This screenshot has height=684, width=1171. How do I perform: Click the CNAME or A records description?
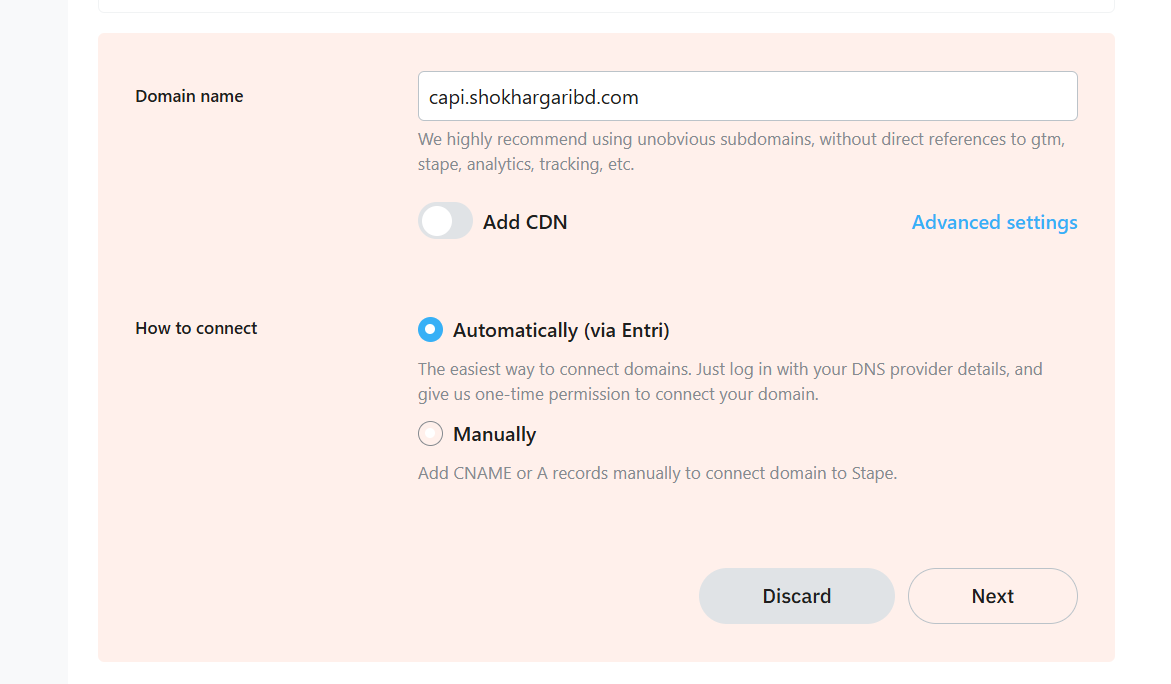[657, 473]
